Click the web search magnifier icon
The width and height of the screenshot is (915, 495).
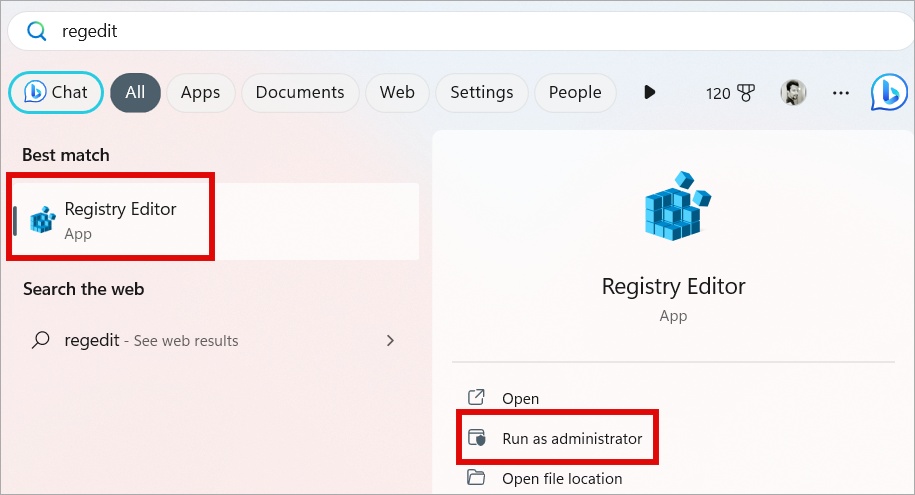pyautogui.click(x=40, y=340)
